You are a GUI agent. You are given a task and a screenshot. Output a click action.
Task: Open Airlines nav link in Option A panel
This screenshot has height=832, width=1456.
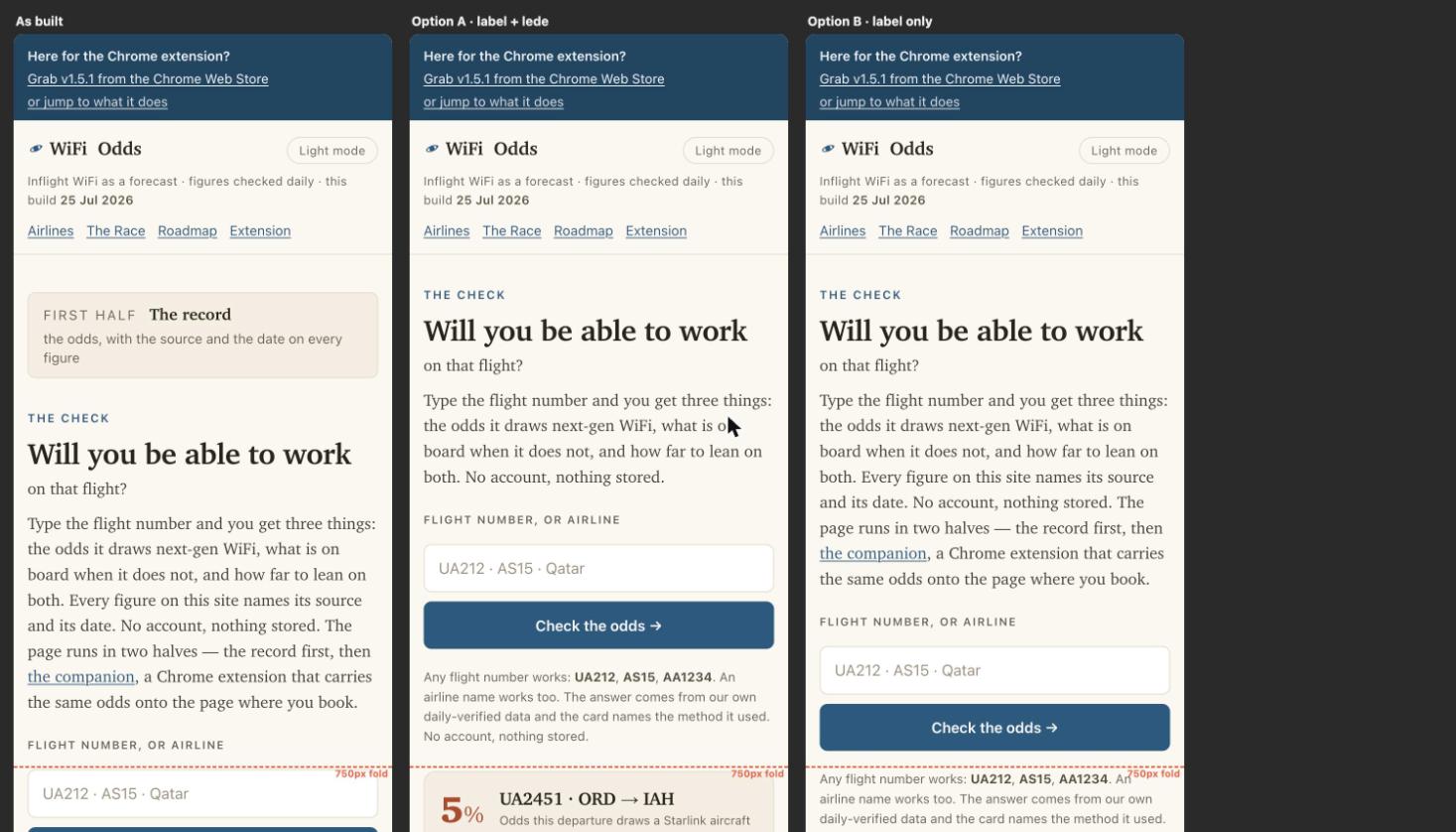(447, 231)
